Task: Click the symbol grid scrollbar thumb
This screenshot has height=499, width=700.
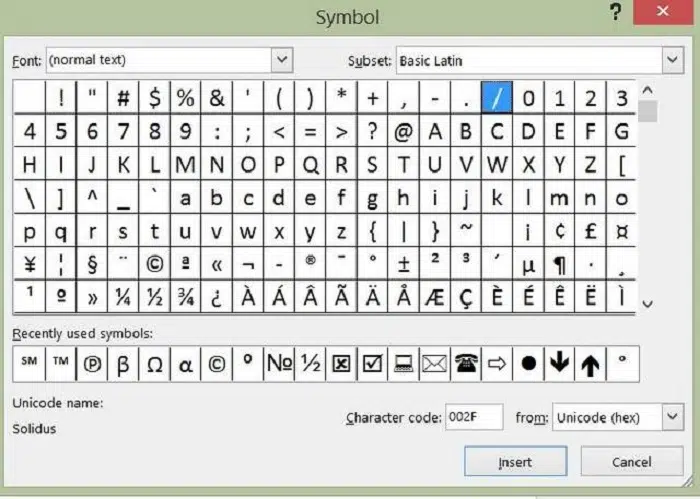Action: [648, 111]
